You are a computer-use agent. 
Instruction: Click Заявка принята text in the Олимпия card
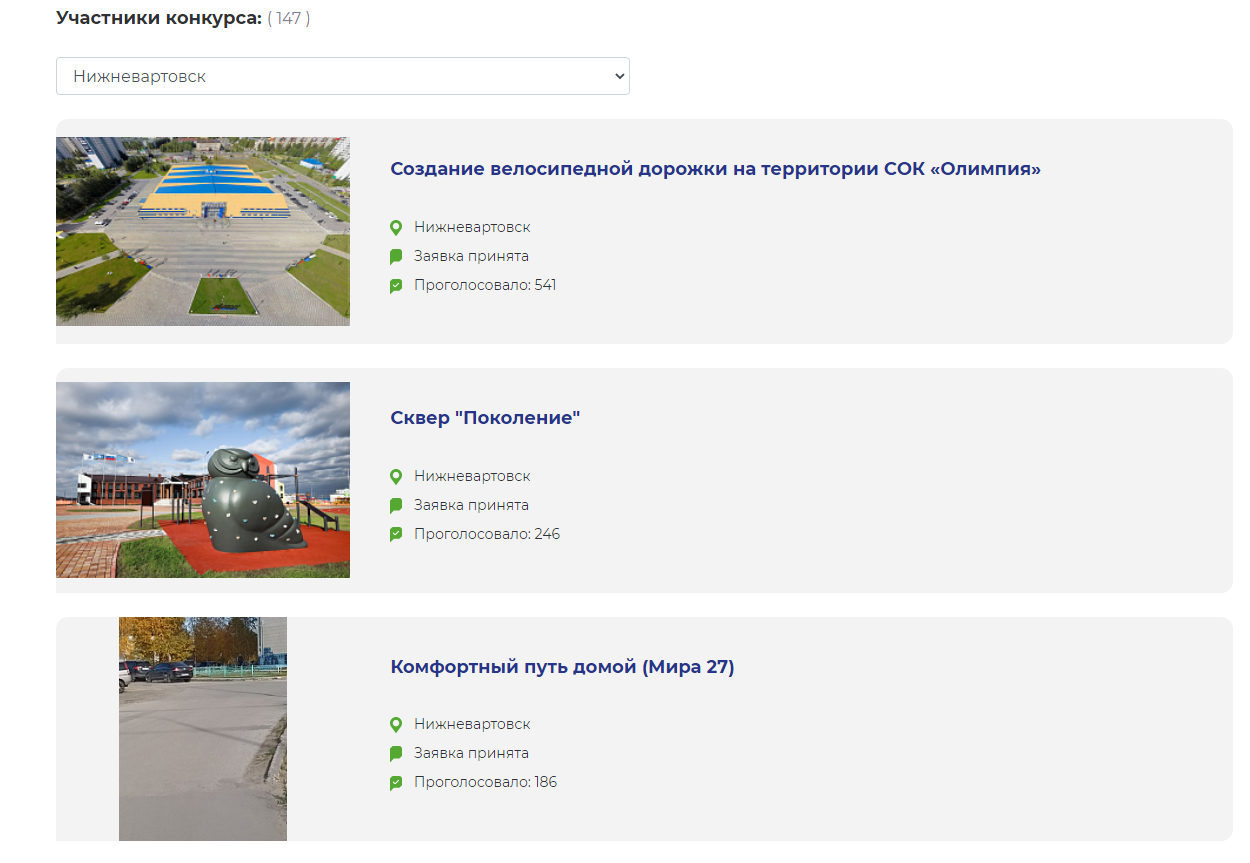[471, 256]
